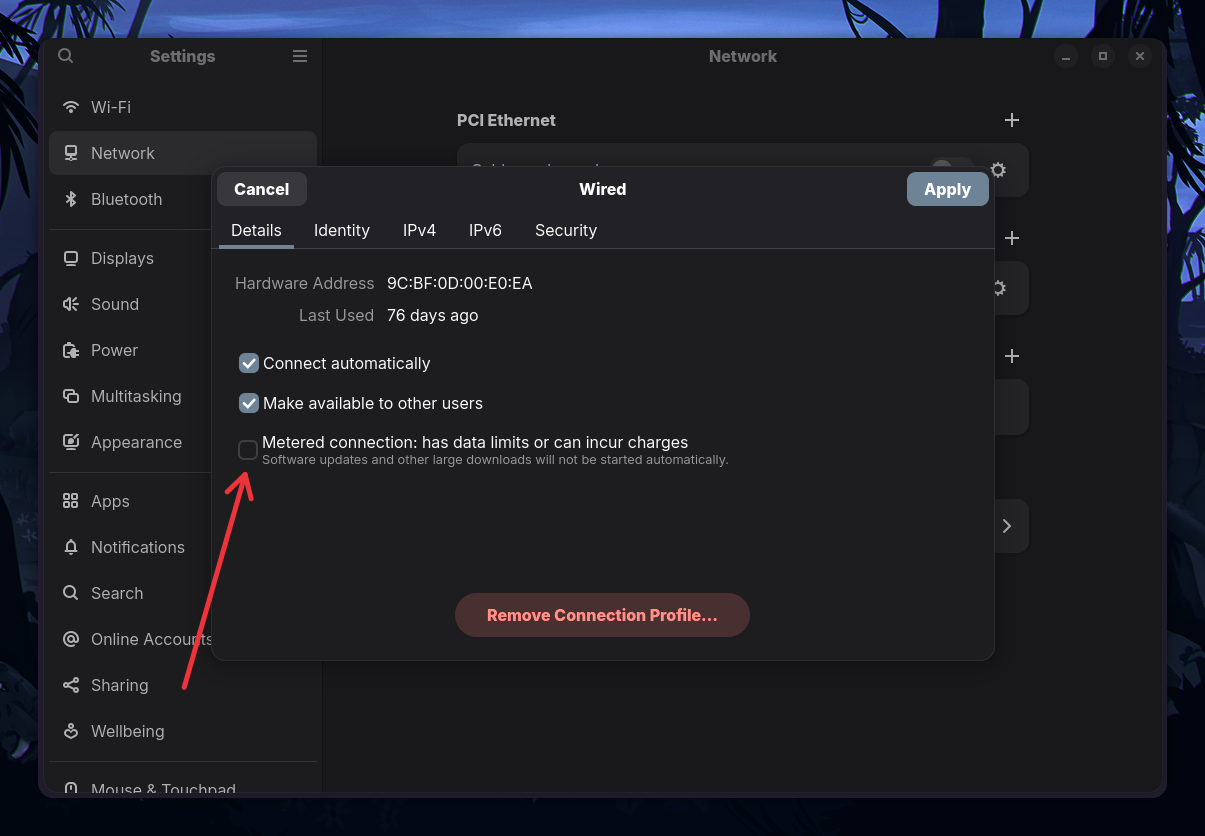Click the Multitasking icon in the sidebar
This screenshot has height=836, width=1205.
tap(71, 396)
